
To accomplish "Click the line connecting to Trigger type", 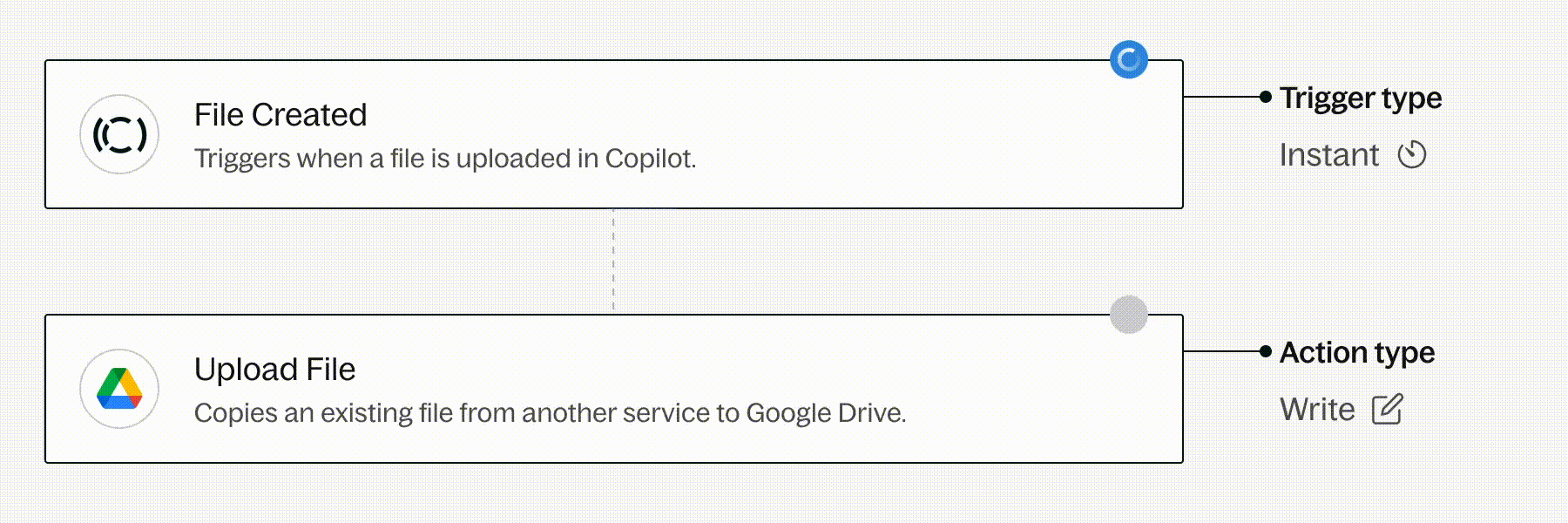I will [x=1222, y=97].
